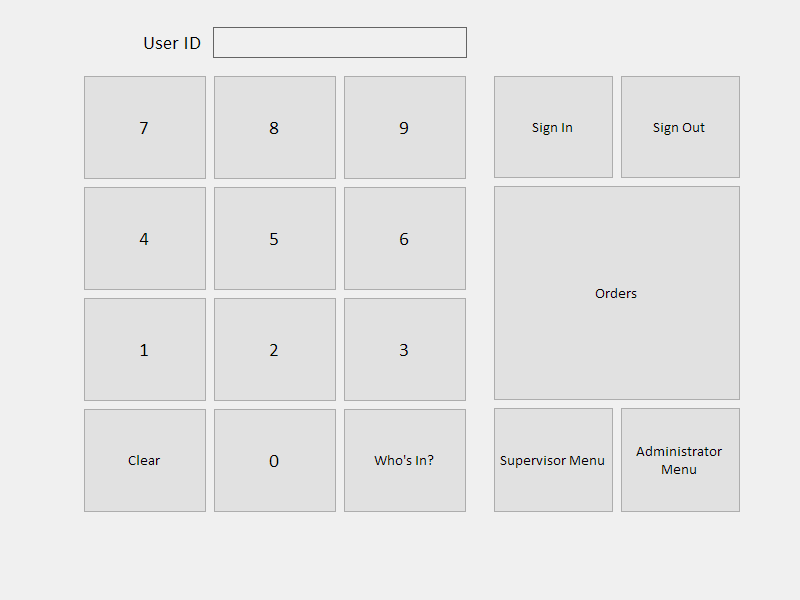Image resolution: width=800 pixels, height=600 pixels.
Task: Tap keypad digit 5
Action: coord(274,239)
